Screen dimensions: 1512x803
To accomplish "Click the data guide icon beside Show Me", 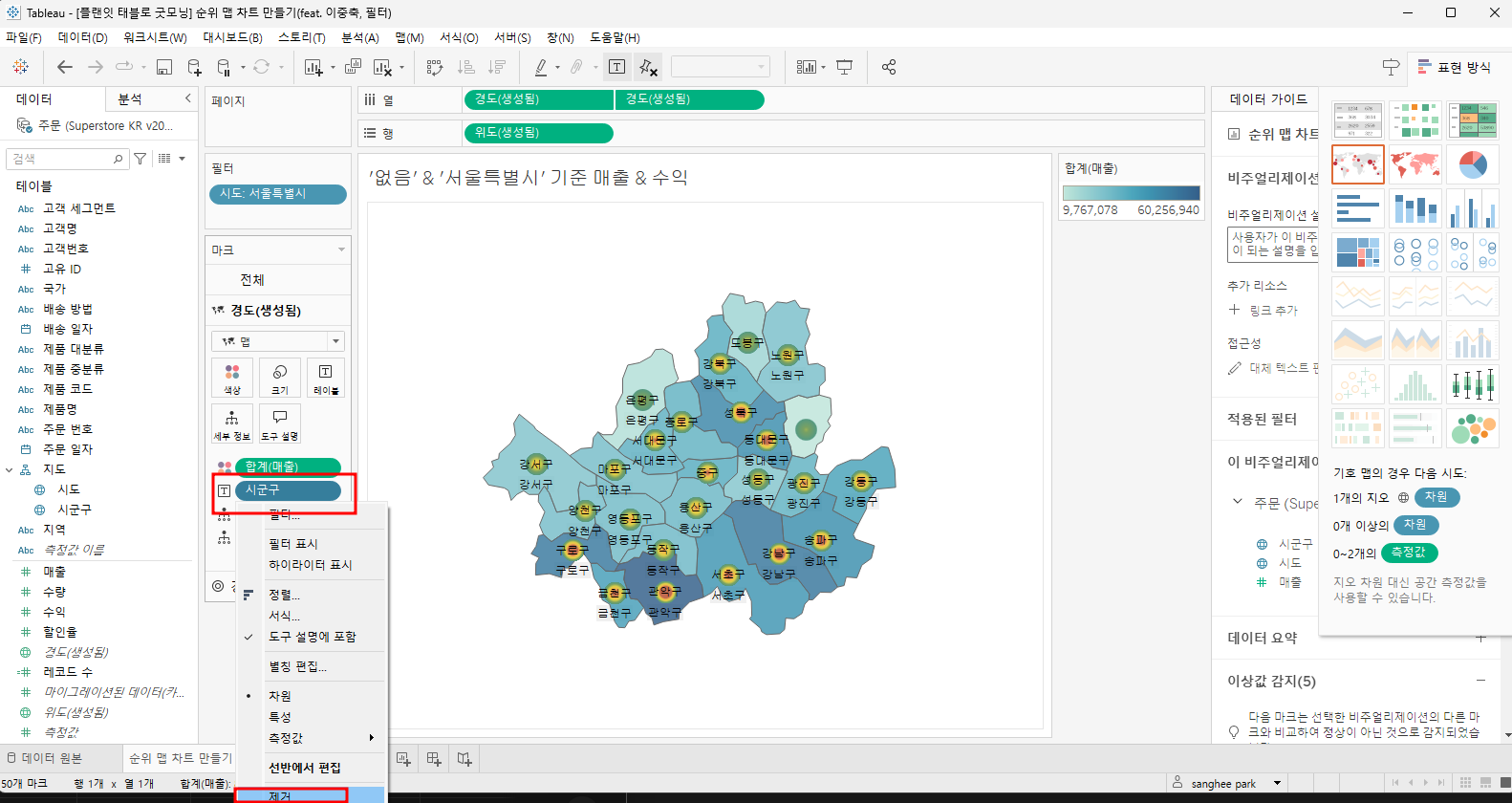I will pyautogui.click(x=1391, y=67).
